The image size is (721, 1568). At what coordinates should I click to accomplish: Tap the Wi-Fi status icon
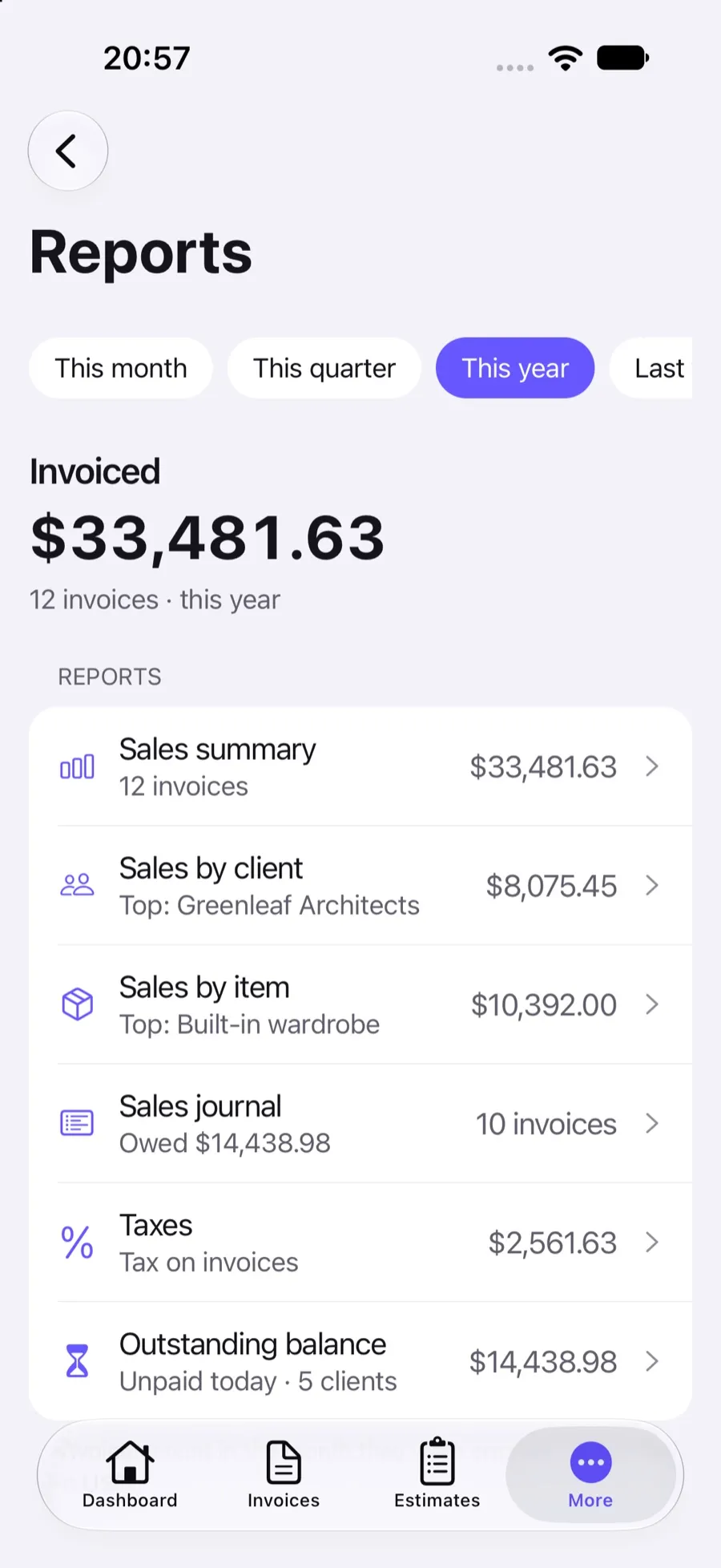pos(566,58)
